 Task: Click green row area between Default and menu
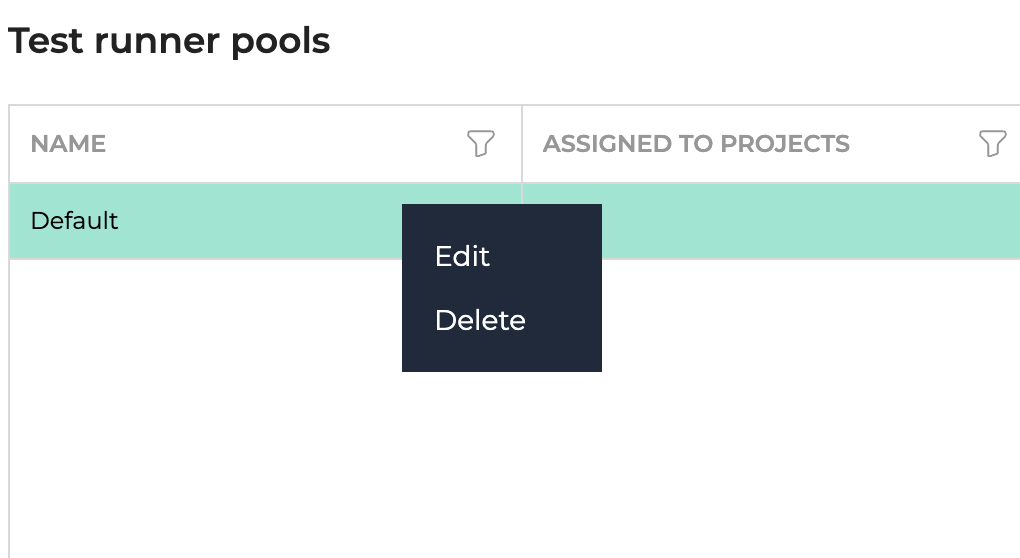(260, 221)
